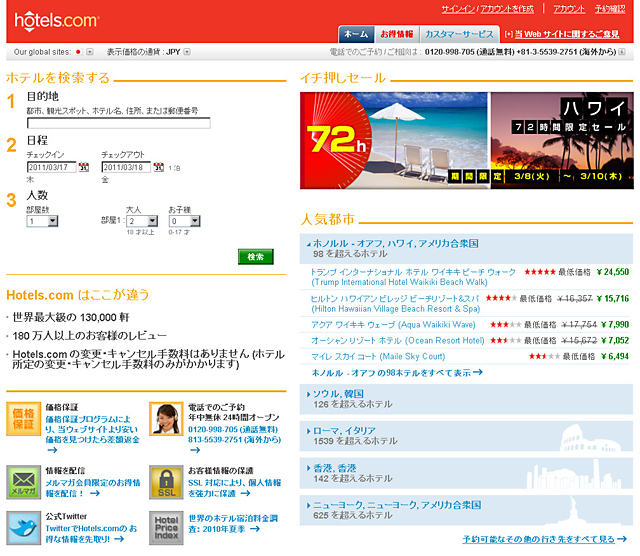Open the 部屋数 room count dropdown
Viewport: 640px width, 556px height.
tap(42, 221)
